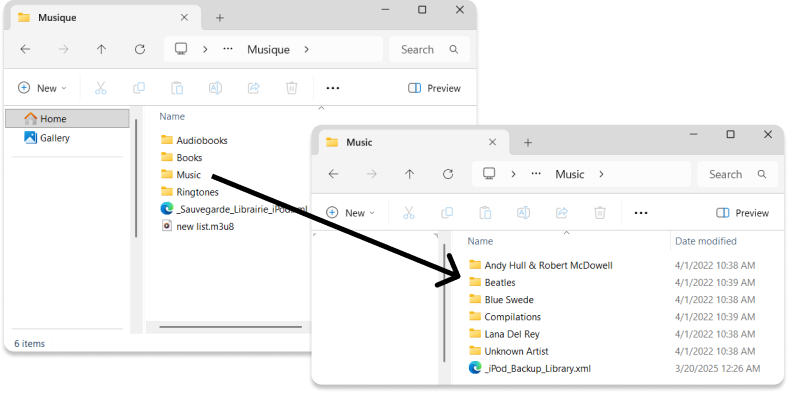The image size is (788, 393).
Task: Click Delete trash icon in Music toolbar
Action: click(x=600, y=213)
